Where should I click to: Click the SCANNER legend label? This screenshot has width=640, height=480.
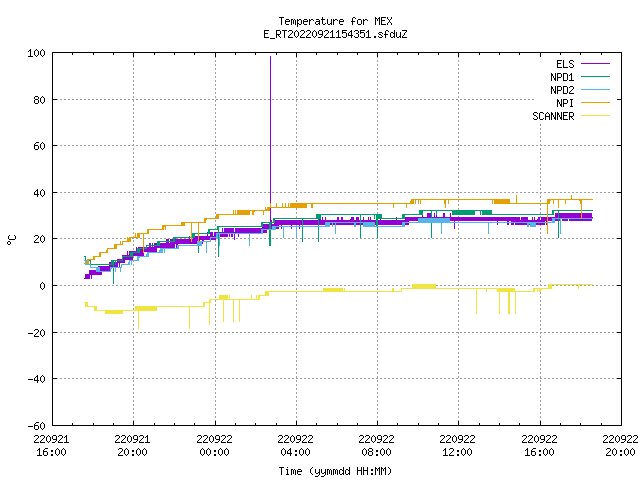click(553, 116)
